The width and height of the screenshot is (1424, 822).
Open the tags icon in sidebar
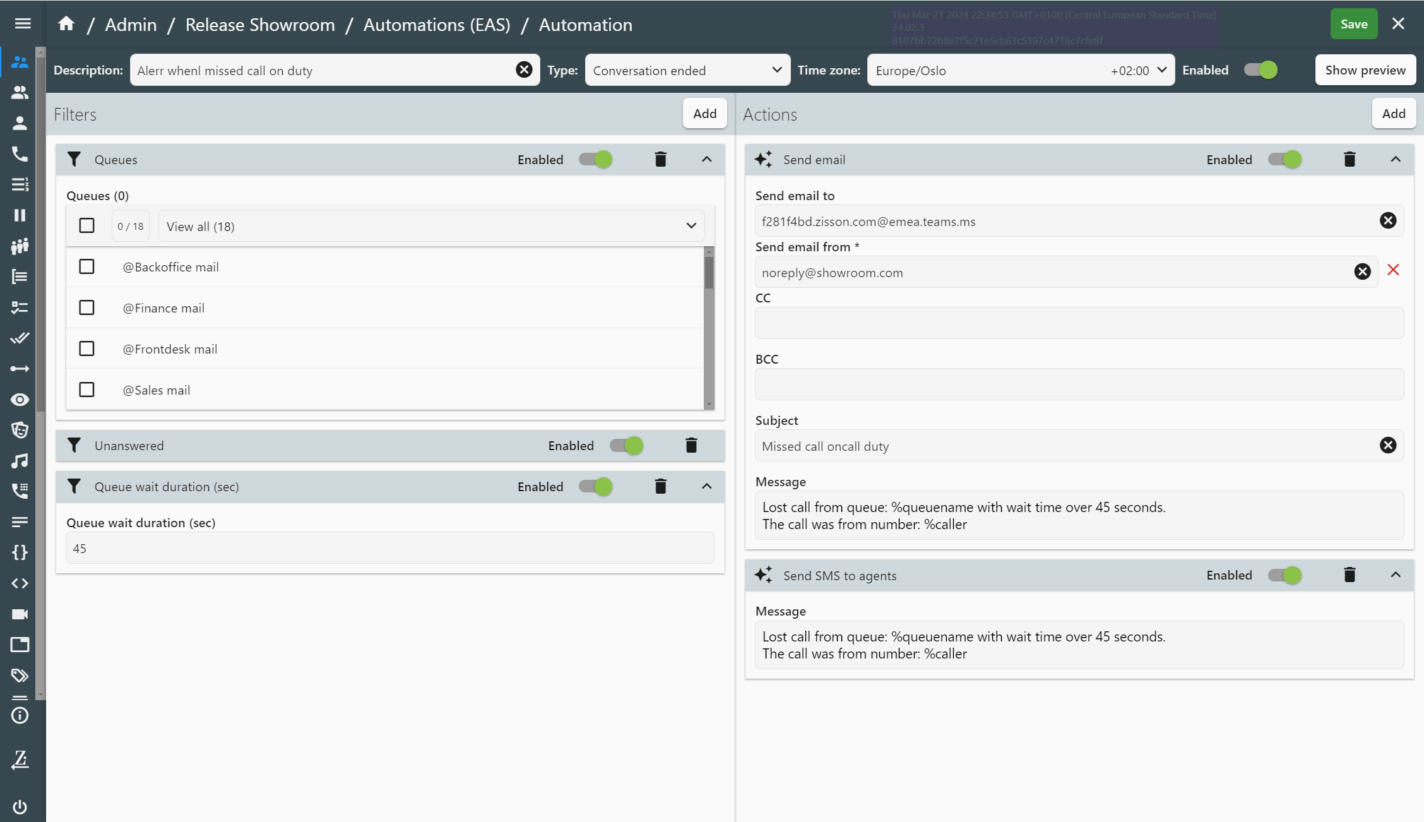(x=19, y=675)
